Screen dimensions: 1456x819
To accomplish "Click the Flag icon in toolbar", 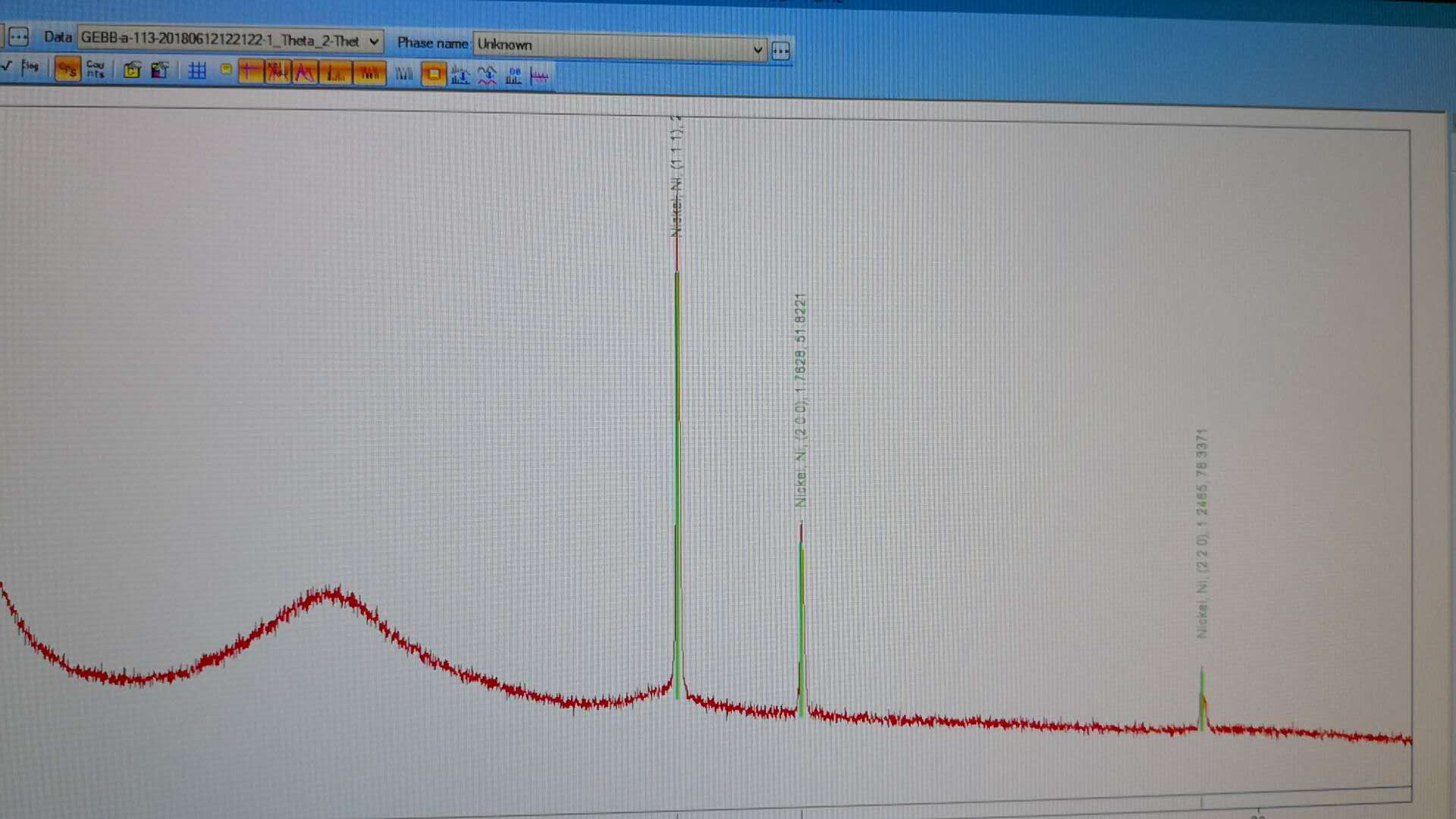I will (30, 67).
